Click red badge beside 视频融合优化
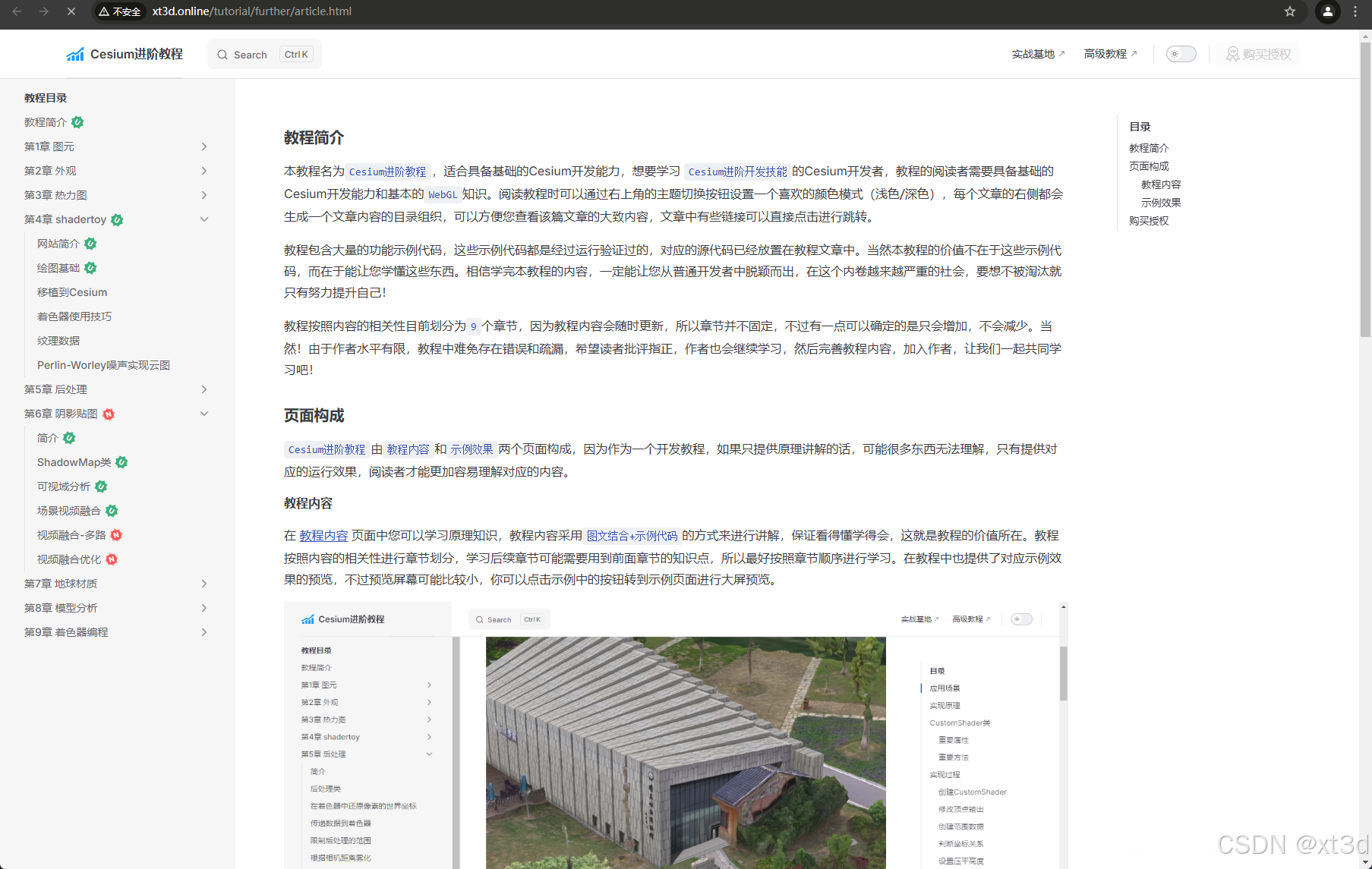Image resolution: width=1372 pixels, height=869 pixels. [112, 559]
